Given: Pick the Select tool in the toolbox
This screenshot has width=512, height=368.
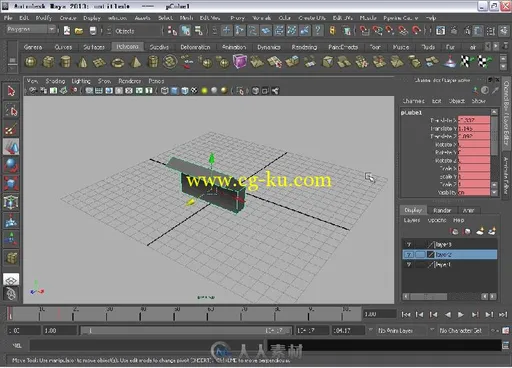Looking at the screenshot, I should (11, 91).
